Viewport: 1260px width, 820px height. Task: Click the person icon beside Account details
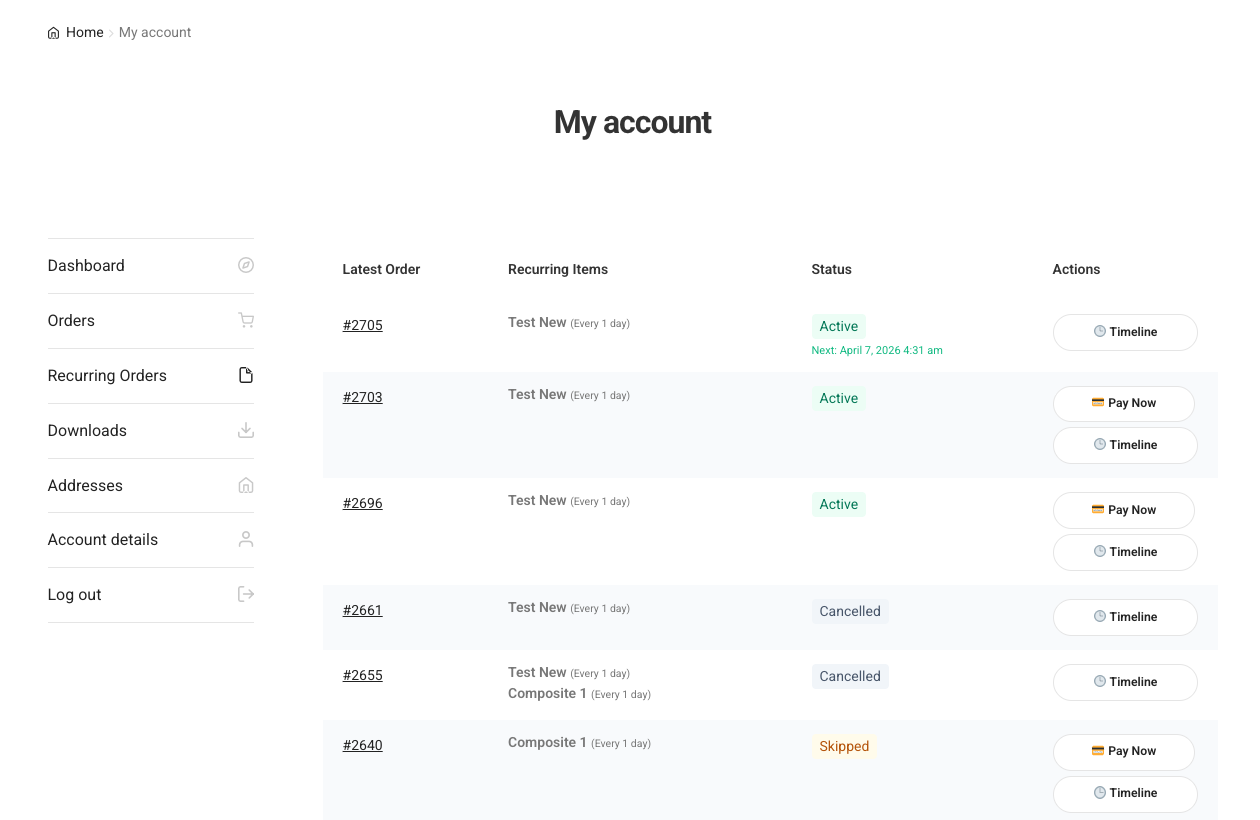(246, 539)
